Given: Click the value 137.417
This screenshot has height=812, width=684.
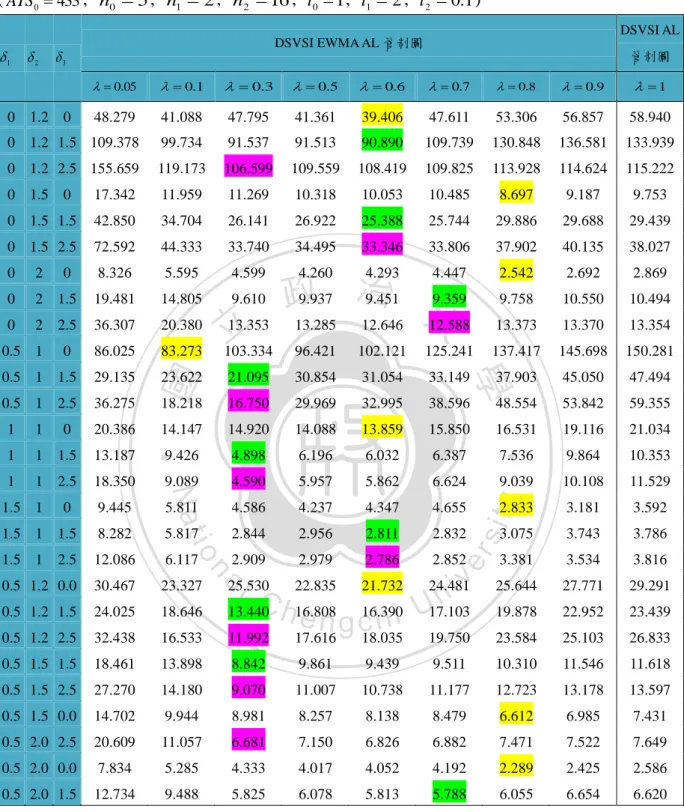Looking at the screenshot, I should [x=516, y=351].
